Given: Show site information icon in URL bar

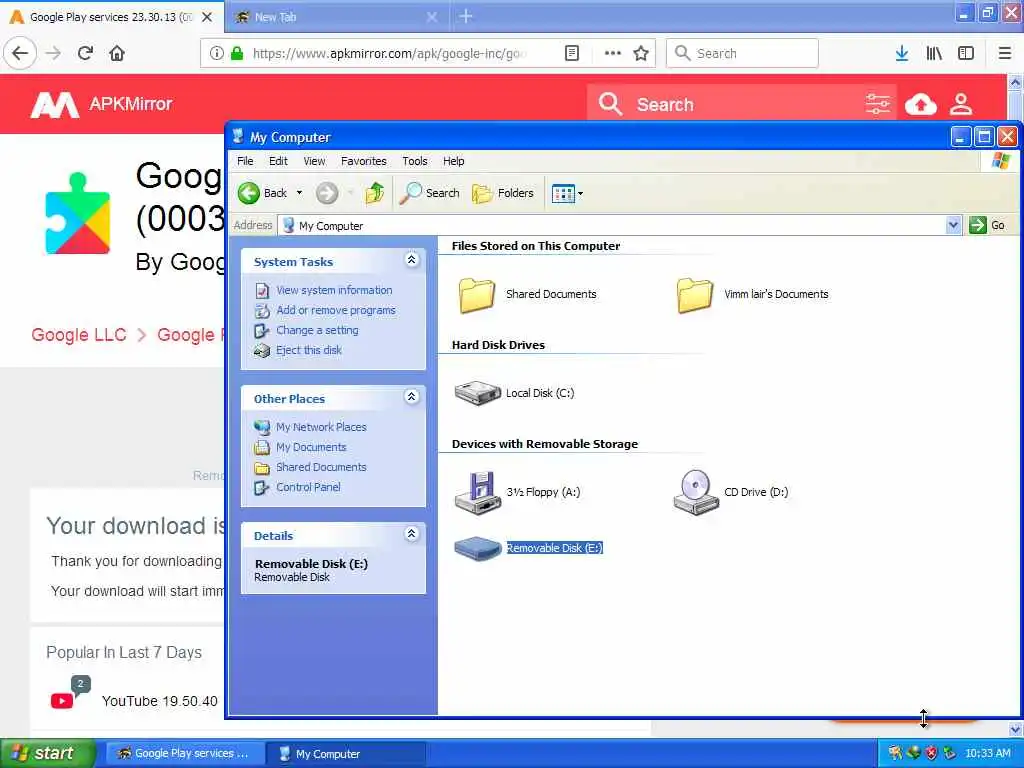Looking at the screenshot, I should point(216,53).
